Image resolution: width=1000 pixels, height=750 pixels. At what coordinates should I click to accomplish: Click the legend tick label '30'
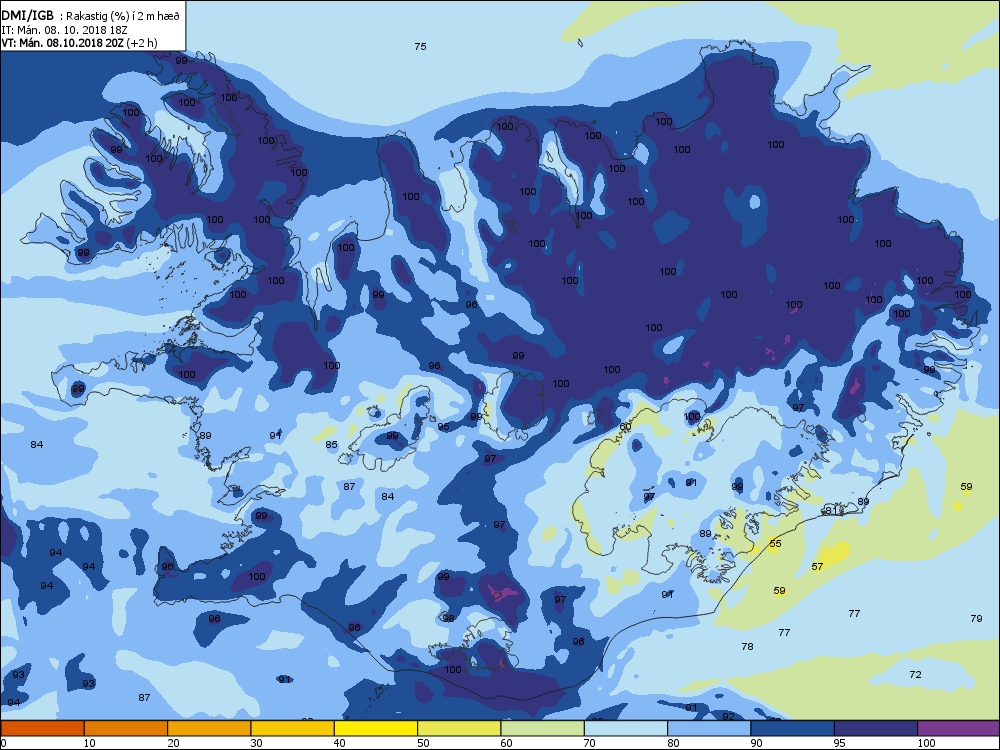[x=256, y=743]
